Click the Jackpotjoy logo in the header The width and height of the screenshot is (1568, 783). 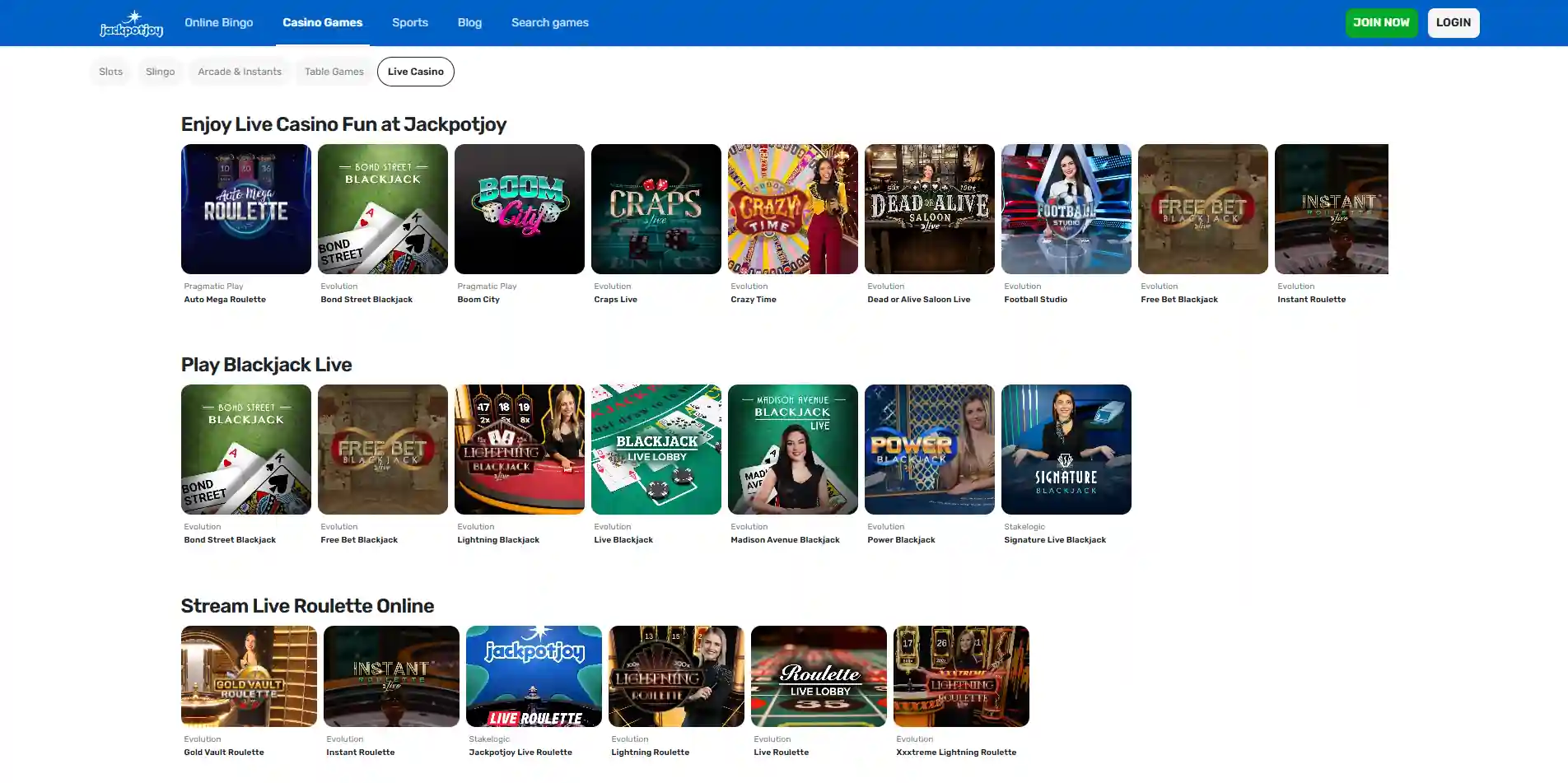[131, 24]
